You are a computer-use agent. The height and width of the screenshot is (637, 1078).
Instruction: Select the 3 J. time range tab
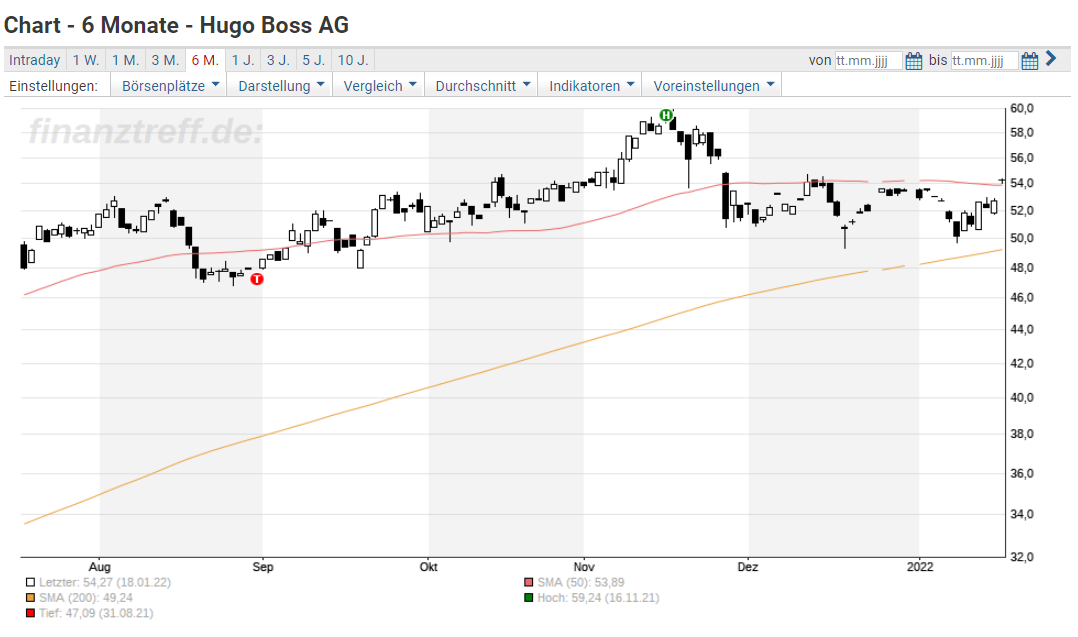pyautogui.click(x=278, y=60)
